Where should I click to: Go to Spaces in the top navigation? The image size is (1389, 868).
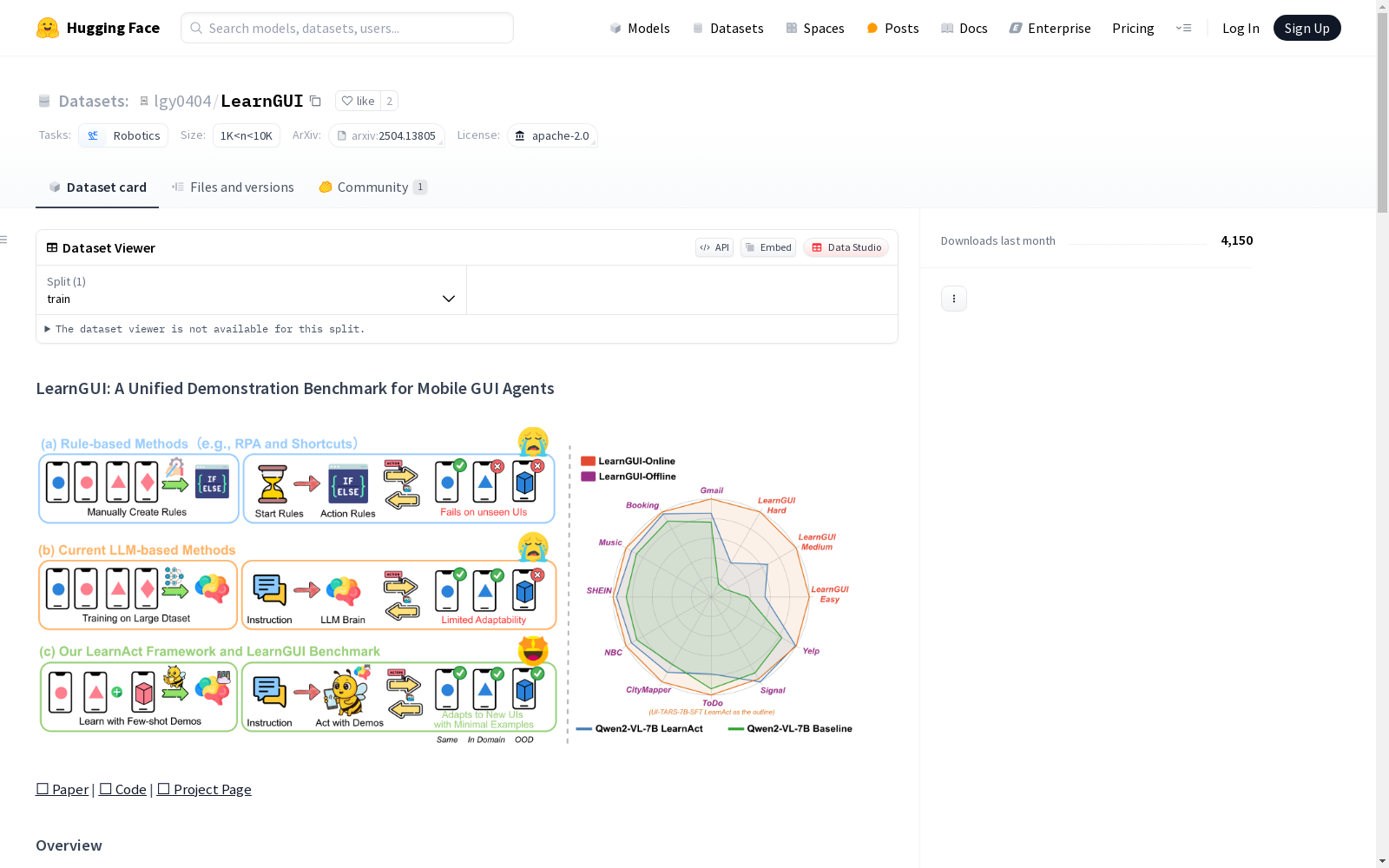(815, 28)
